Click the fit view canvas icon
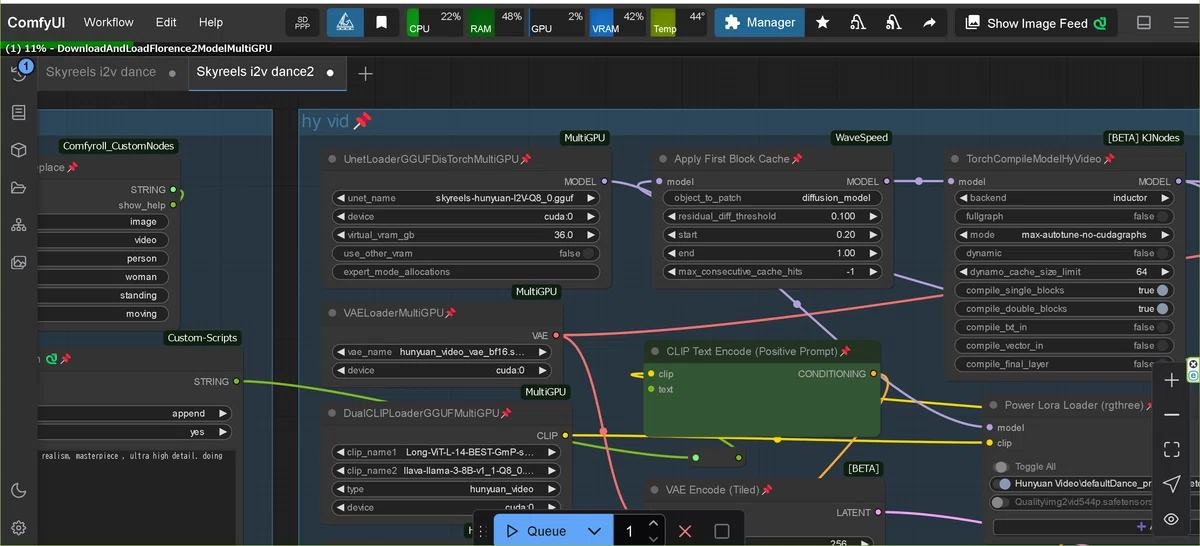The height and width of the screenshot is (546, 1200). click(x=1172, y=450)
